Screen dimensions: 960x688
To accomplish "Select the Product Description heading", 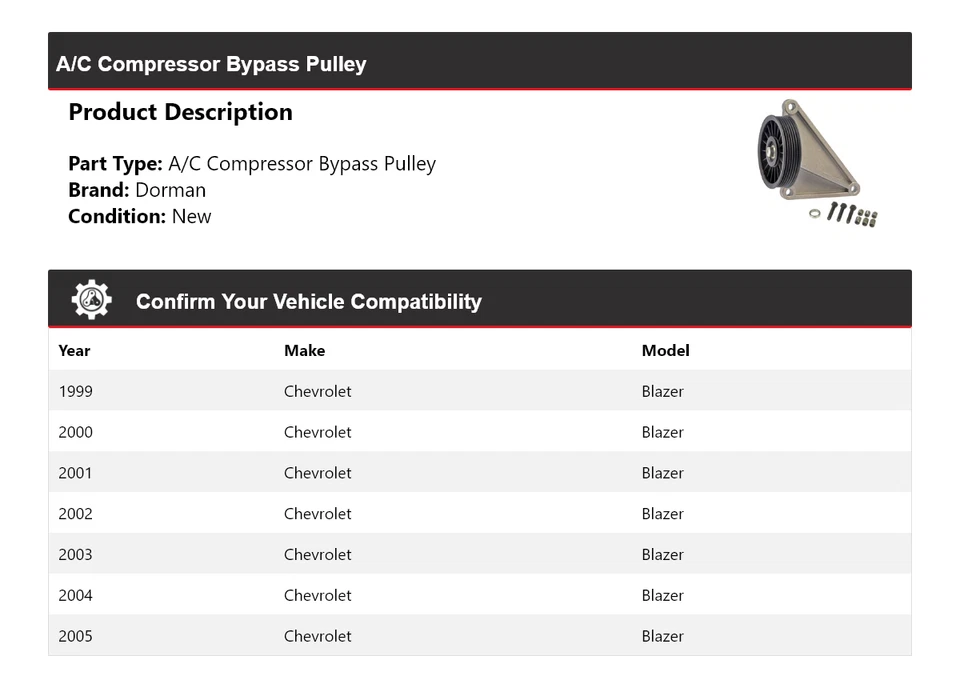I will 180,112.
